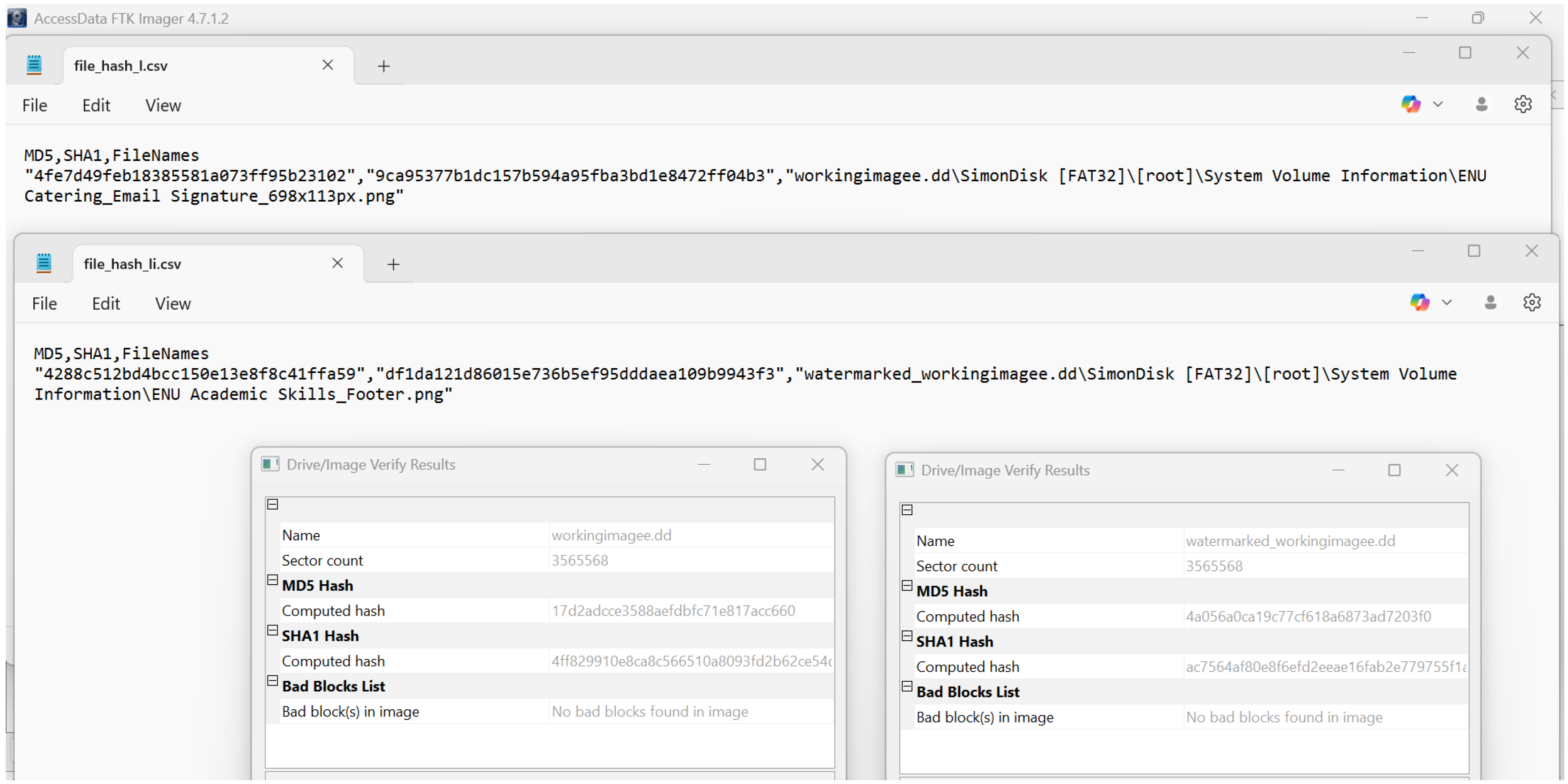Click account icon in file_hash_li.csv Notepad
This screenshot has width=1568, height=784.
click(x=1490, y=303)
